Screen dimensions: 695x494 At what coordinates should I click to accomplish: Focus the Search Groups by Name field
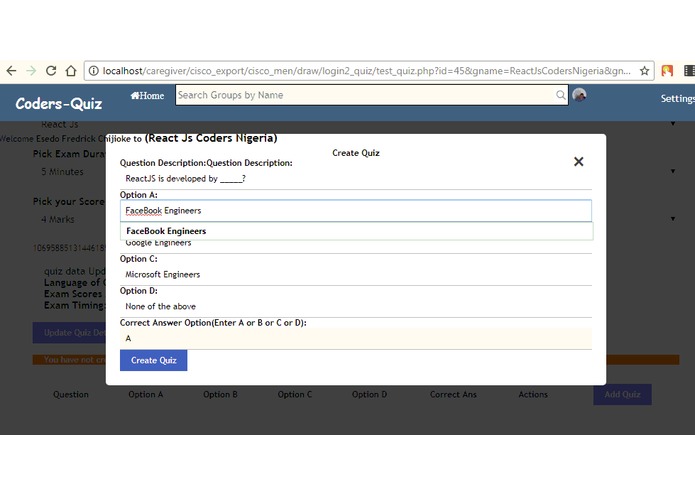coord(371,95)
